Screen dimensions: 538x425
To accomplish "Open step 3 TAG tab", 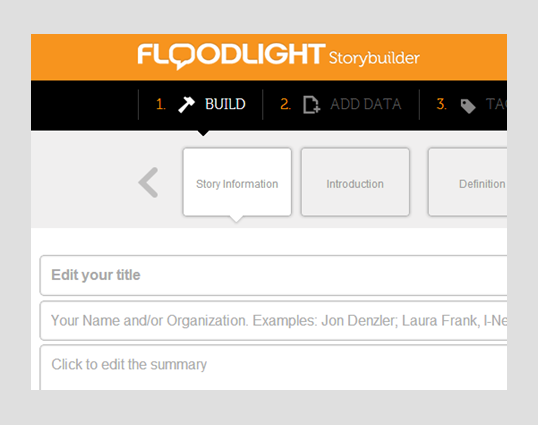I will coord(463,104).
